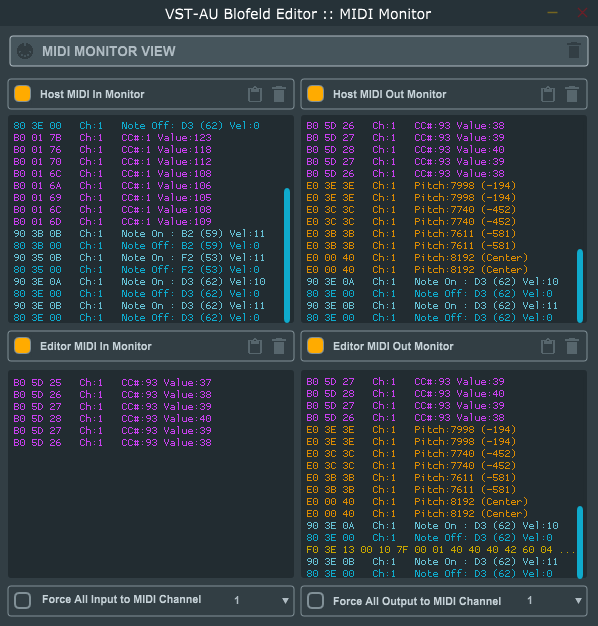Toggle the Host MIDI In Monitor orange switch
The image size is (598, 626).
pos(22,94)
